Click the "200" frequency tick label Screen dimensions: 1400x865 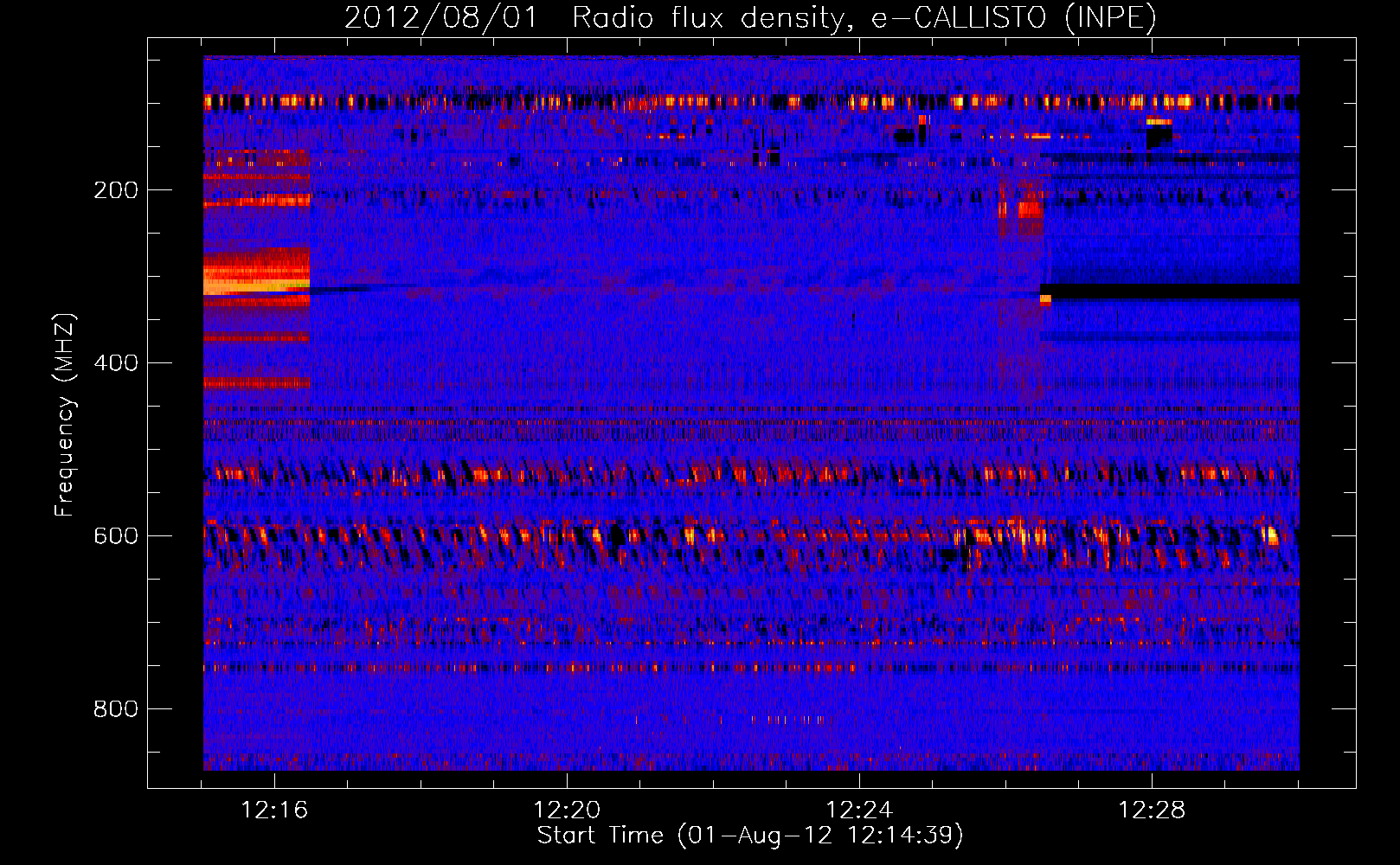click(x=116, y=190)
